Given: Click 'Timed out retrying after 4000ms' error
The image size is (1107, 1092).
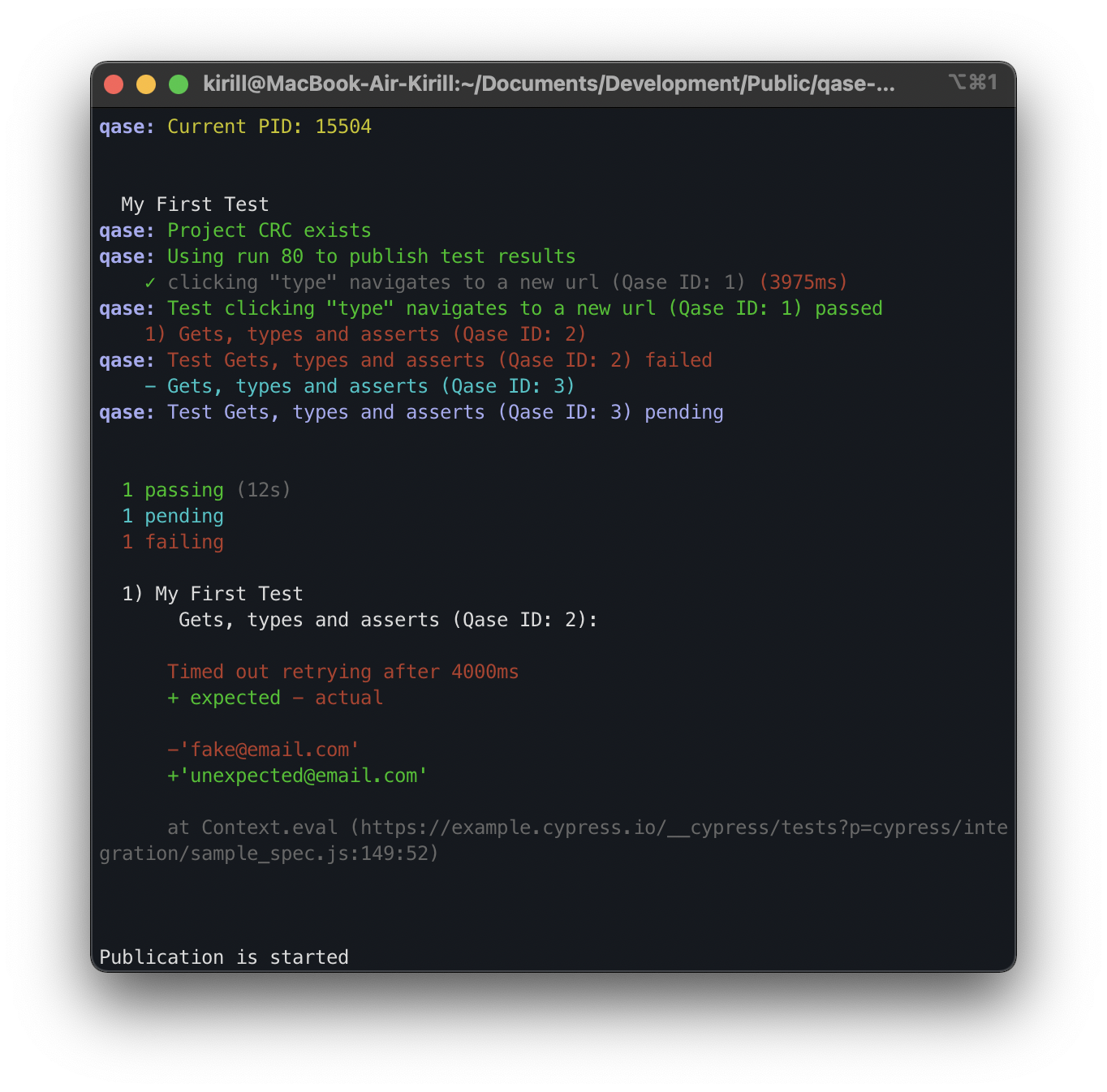Looking at the screenshot, I should [x=343, y=672].
